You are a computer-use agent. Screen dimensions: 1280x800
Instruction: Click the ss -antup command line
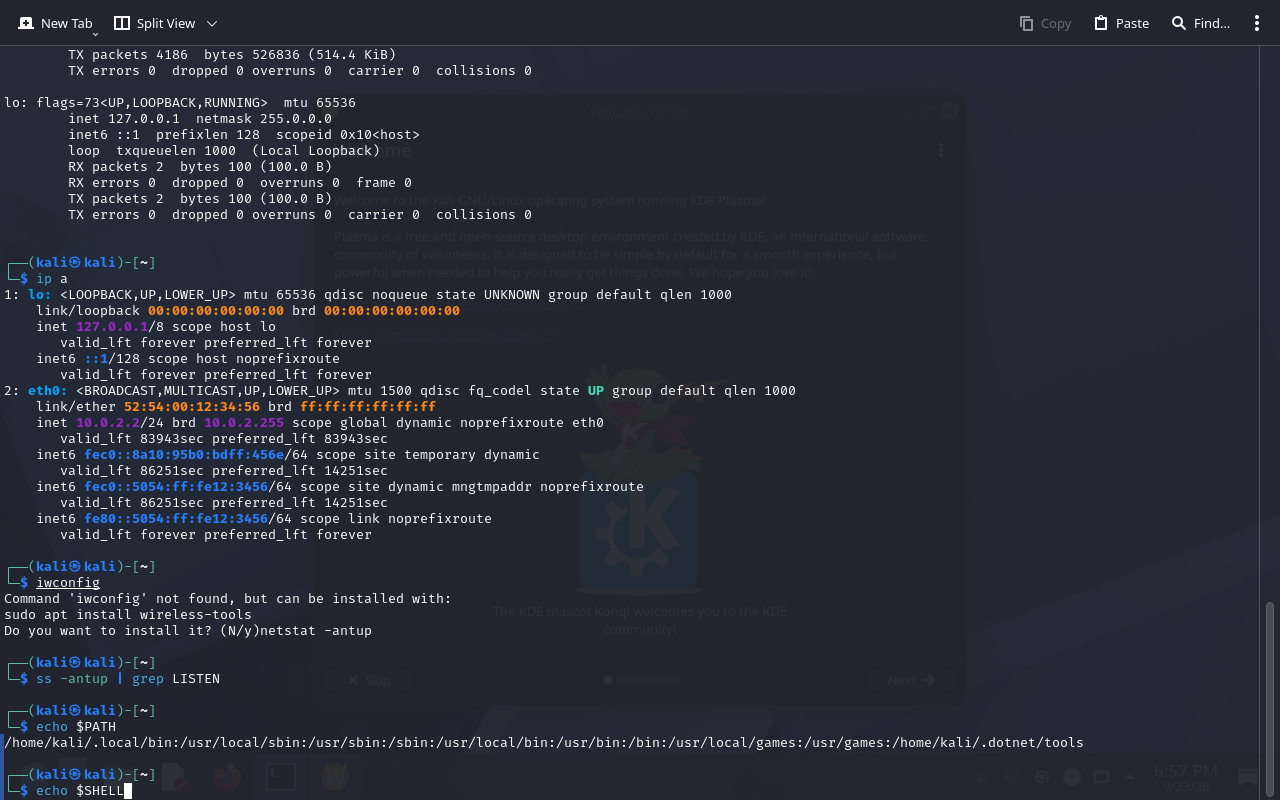click(128, 678)
